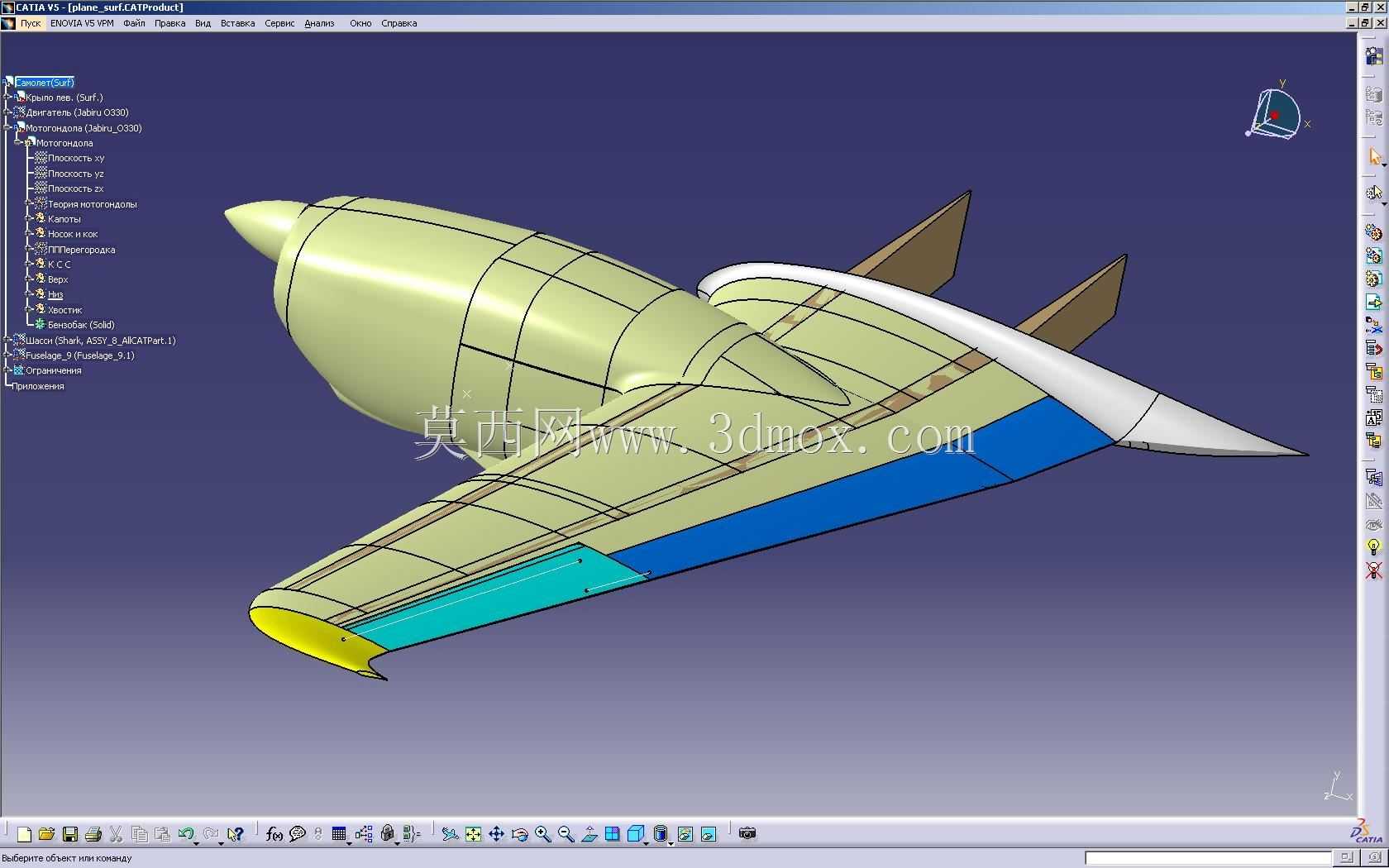Zoom out with the magnifier minus icon

[x=566, y=834]
